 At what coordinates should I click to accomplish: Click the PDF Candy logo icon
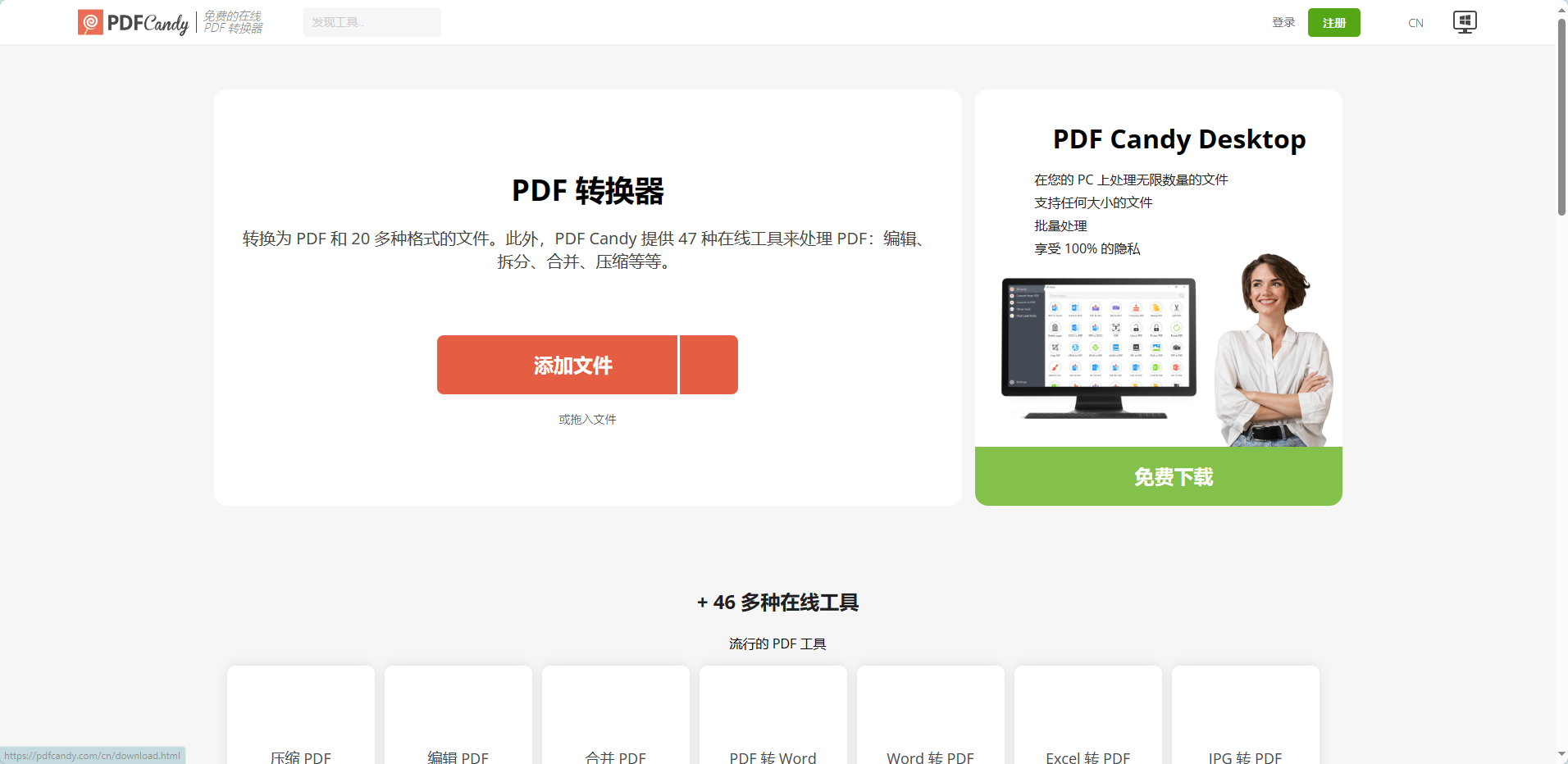tap(90, 22)
